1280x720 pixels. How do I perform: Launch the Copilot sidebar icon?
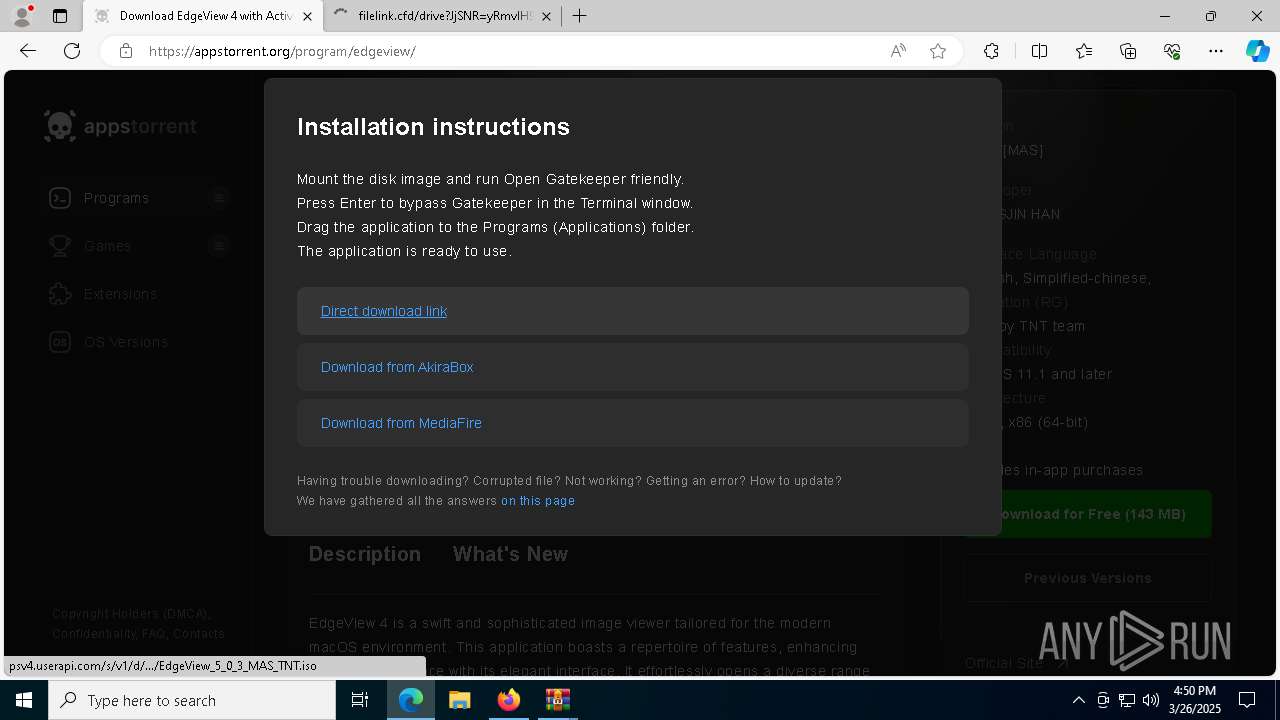[x=1257, y=51]
